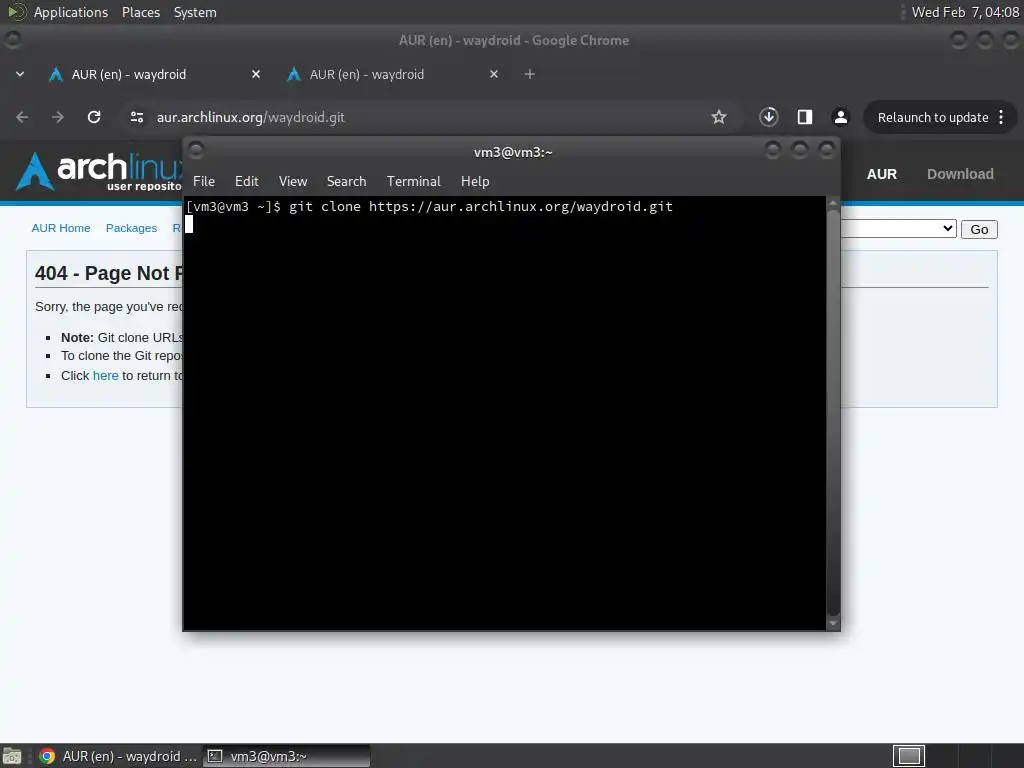Expand Chrome tab search chevron
This screenshot has width=1024, height=768.
[x=20, y=74]
